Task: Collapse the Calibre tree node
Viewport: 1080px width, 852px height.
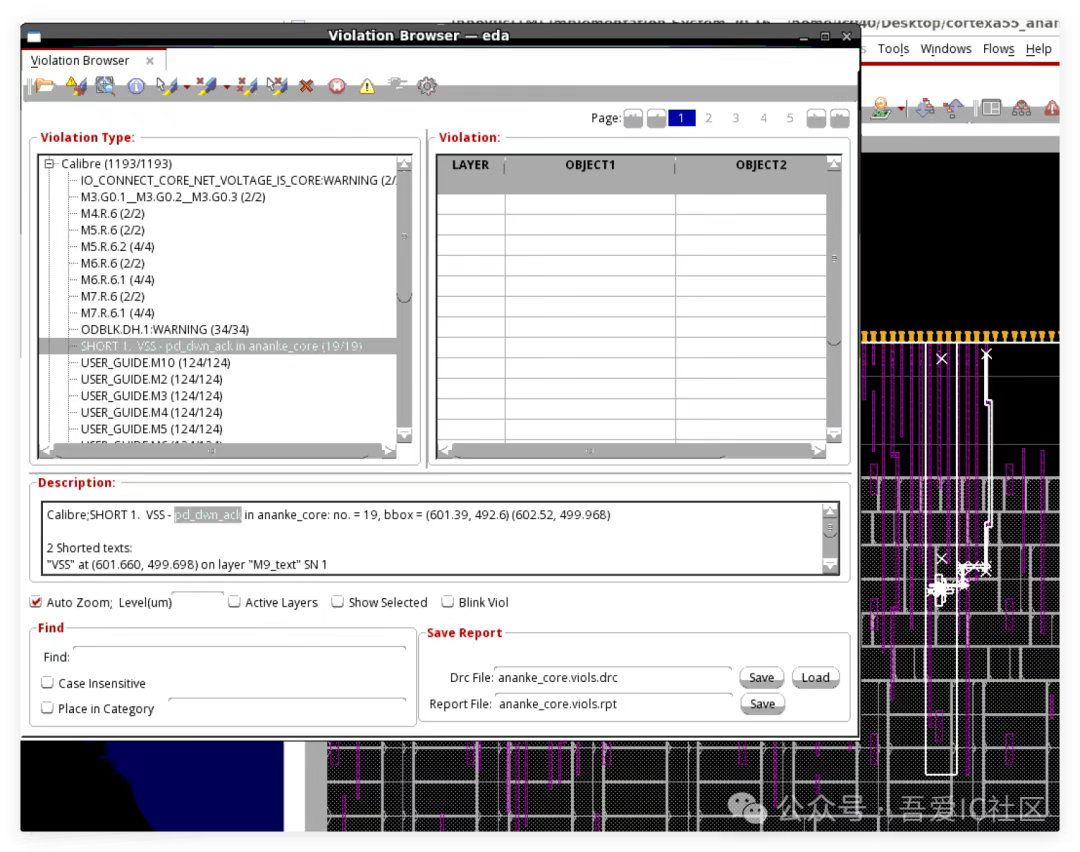Action: [x=50, y=164]
